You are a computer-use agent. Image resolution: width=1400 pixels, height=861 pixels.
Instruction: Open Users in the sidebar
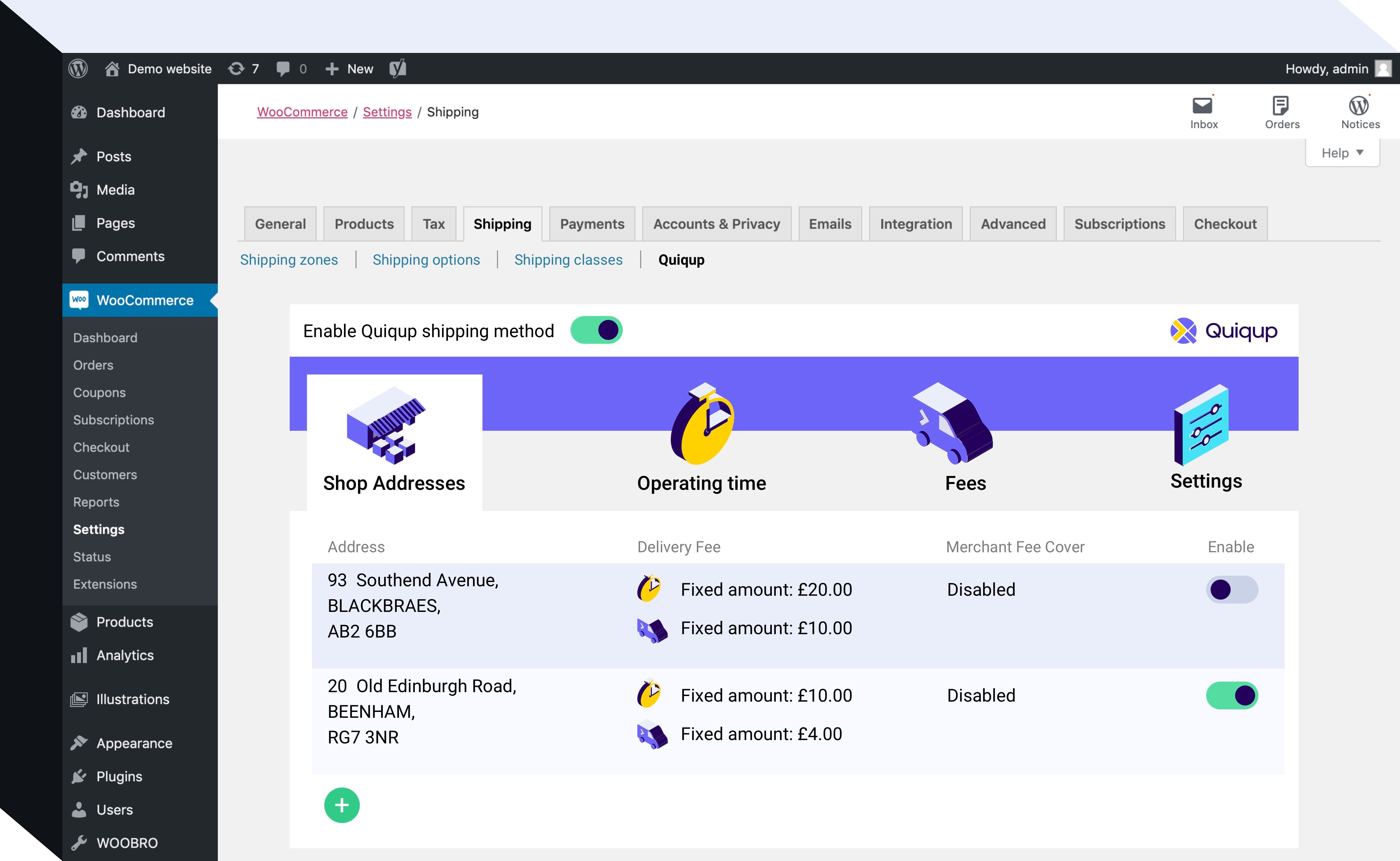(x=140, y=810)
